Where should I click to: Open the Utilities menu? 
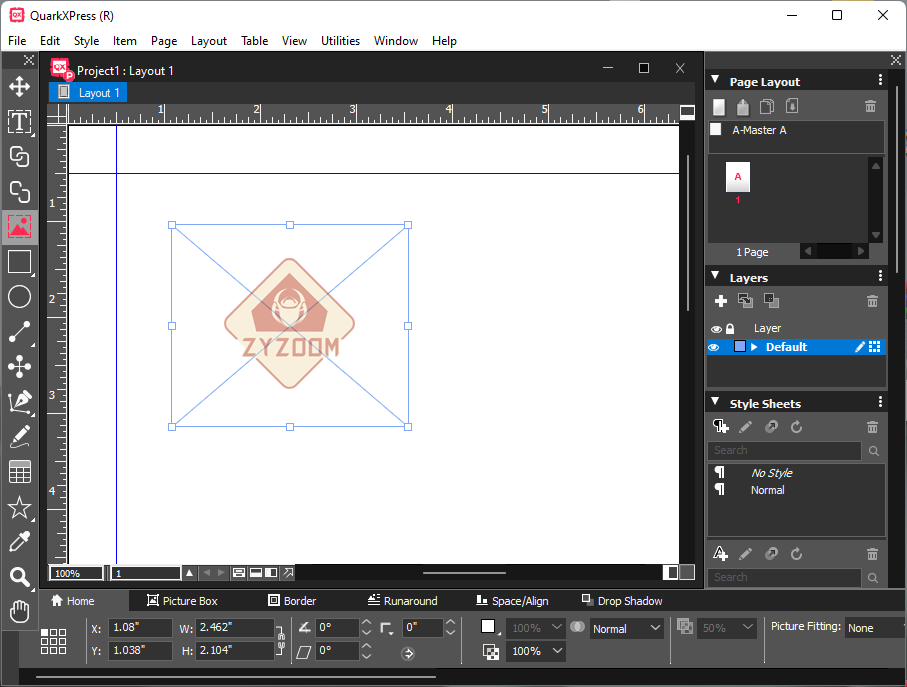click(340, 41)
